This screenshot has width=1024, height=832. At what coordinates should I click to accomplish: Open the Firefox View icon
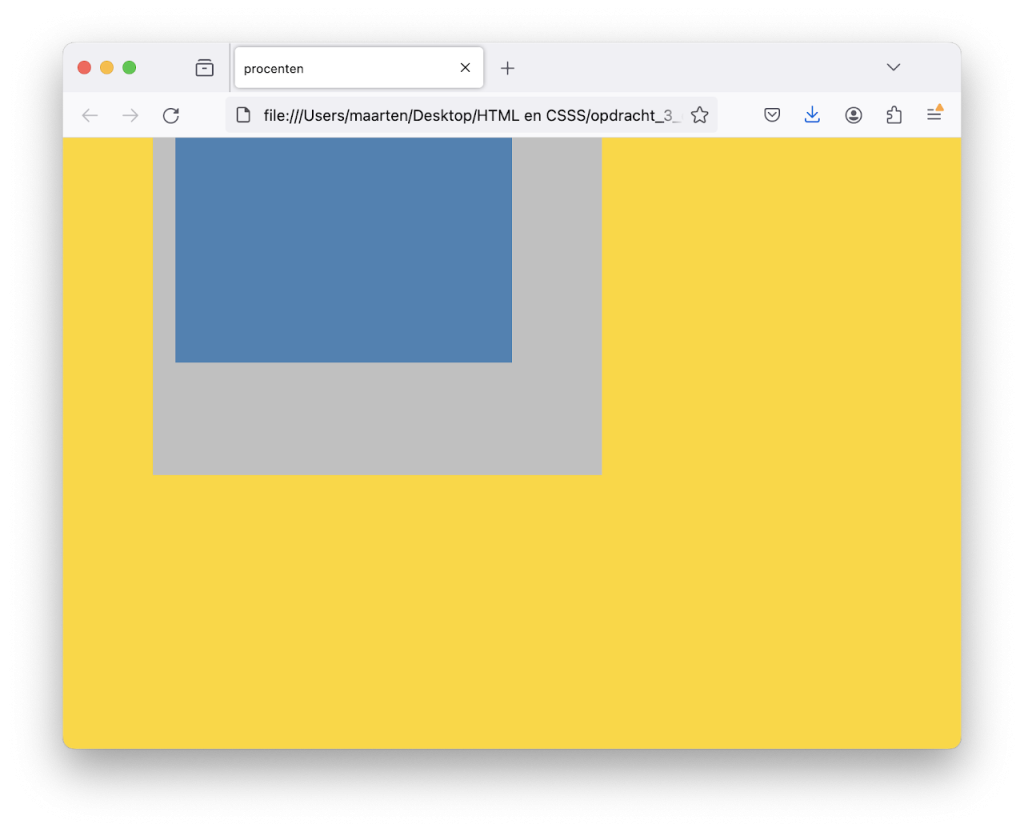pyautogui.click(x=204, y=68)
